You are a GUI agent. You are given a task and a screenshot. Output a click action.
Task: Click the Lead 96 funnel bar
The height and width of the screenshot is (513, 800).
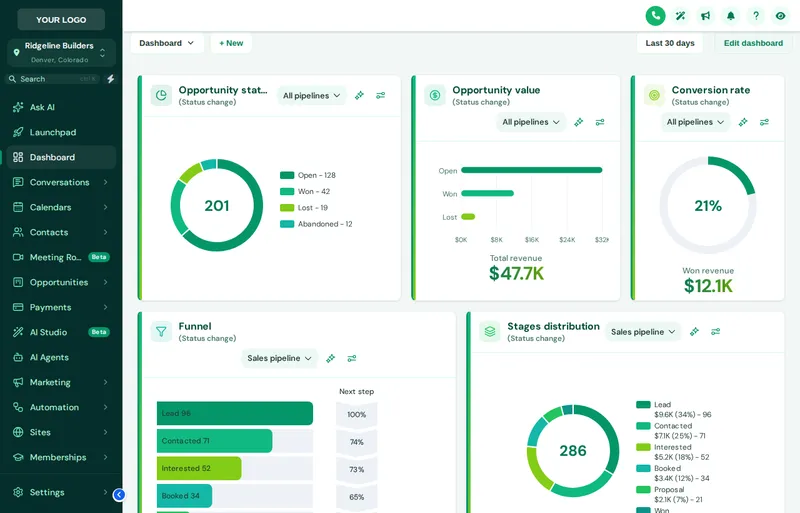235,413
